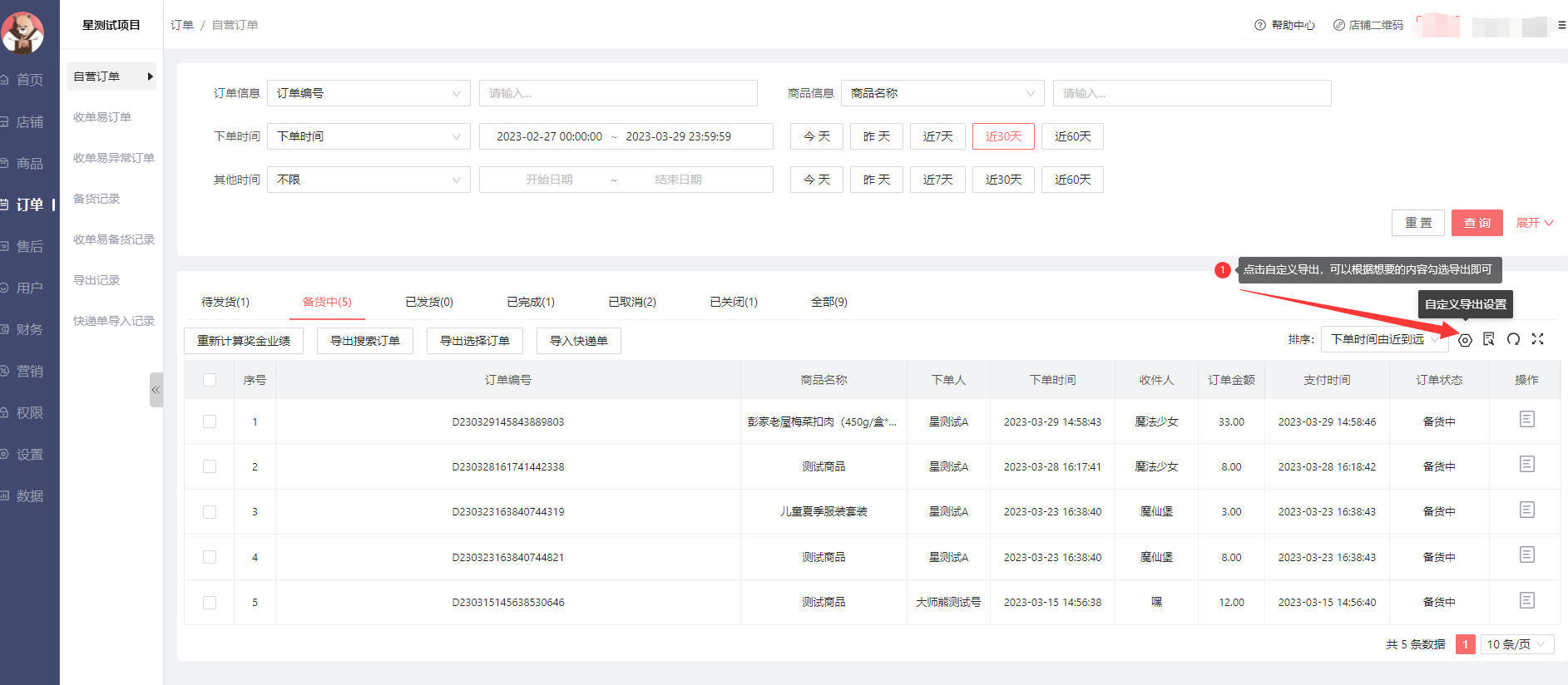
Task: Open the 订单编号 dropdown
Action: click(369, 93)
